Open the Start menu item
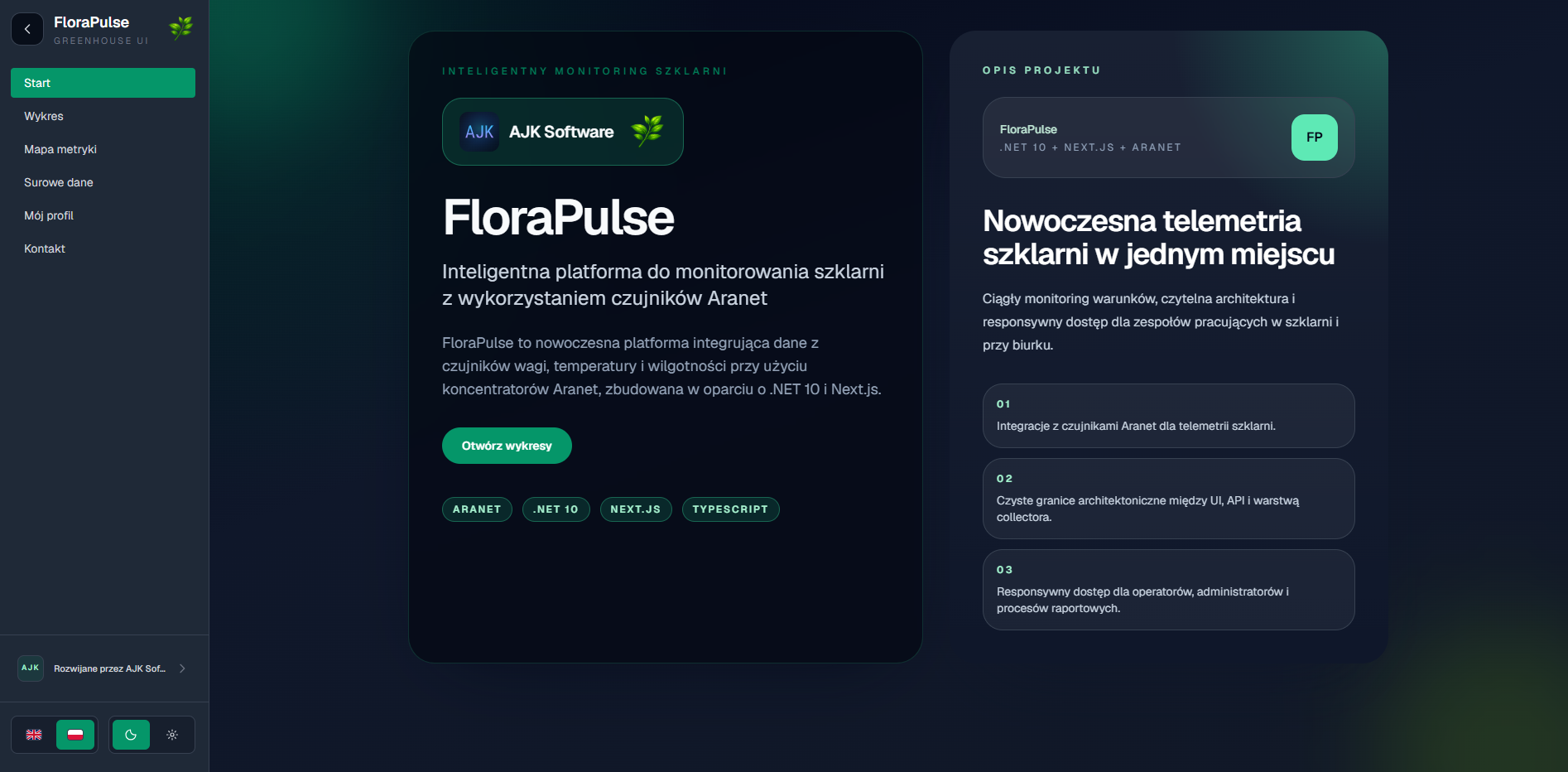This screenshot has height=772, width=1568. point(103,83)
